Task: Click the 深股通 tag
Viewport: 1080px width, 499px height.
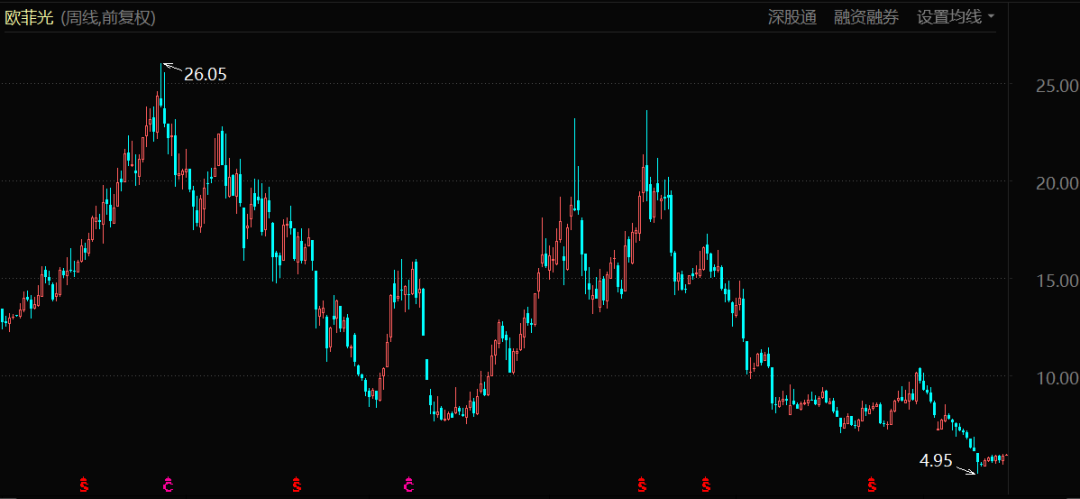Action: point(792,17)
